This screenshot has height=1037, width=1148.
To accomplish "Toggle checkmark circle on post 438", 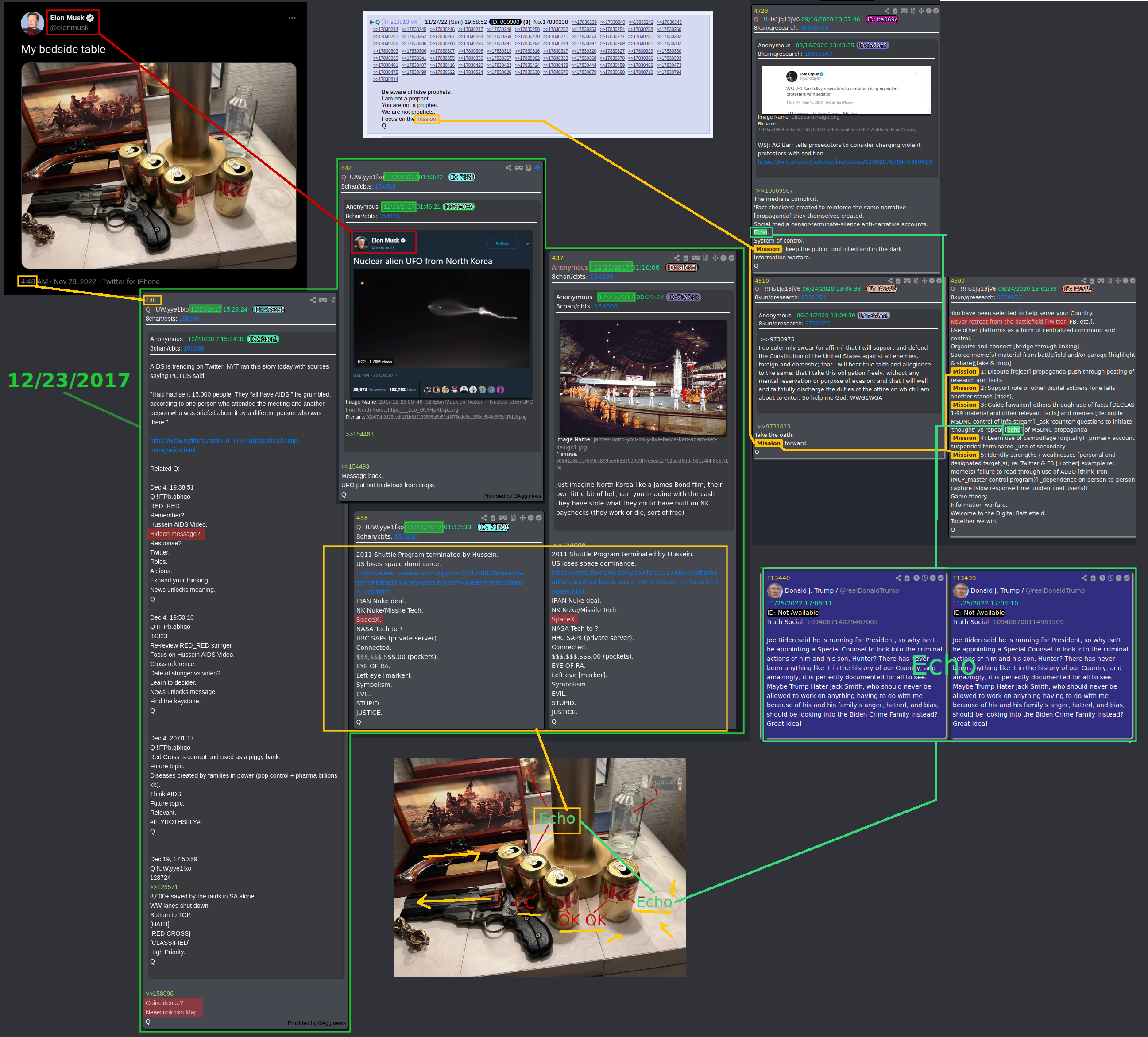I will (539, 518).
